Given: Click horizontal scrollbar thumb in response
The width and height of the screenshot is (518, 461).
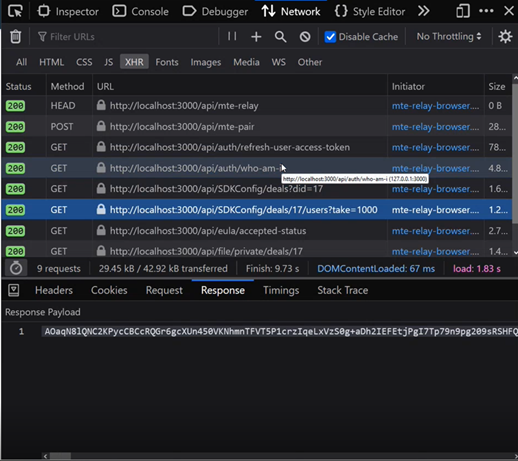Looking at the screenshot, I should pyautogui.click(x=60, y=456).
